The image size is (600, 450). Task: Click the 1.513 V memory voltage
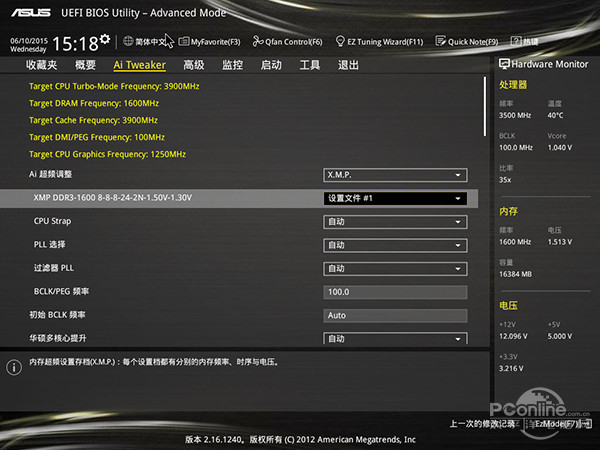click(560, 242)
